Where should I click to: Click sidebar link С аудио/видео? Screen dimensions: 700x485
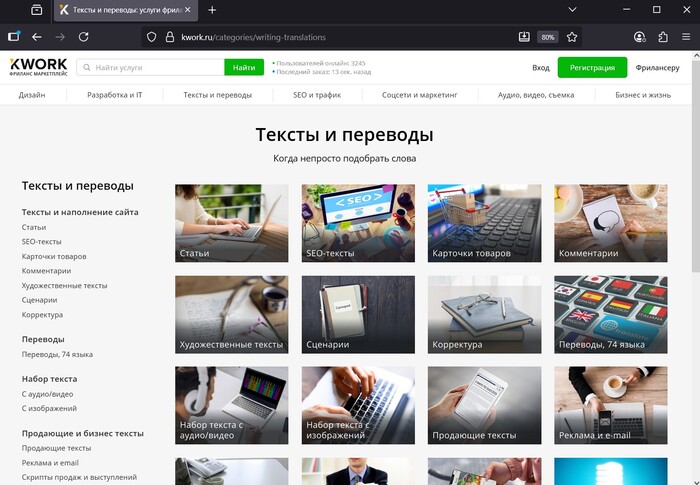(47, 394)
